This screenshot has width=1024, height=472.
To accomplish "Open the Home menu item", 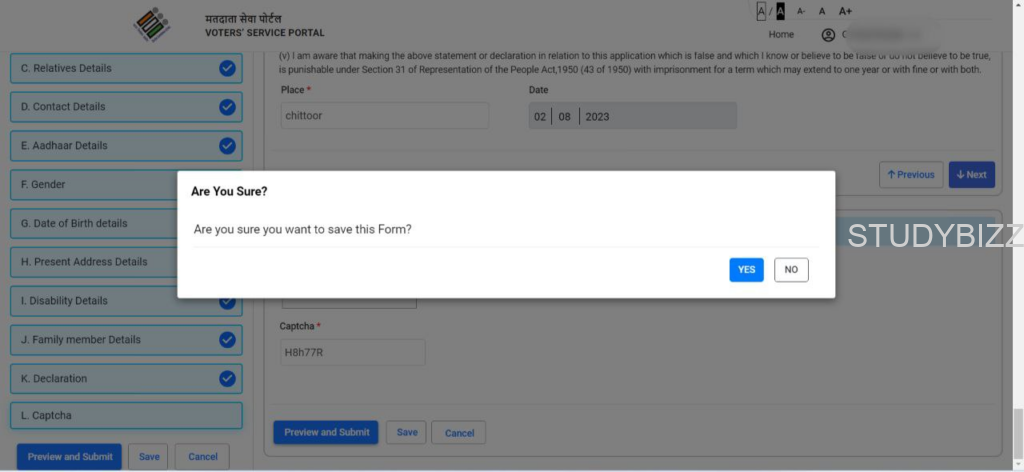I will pos(781,34).
